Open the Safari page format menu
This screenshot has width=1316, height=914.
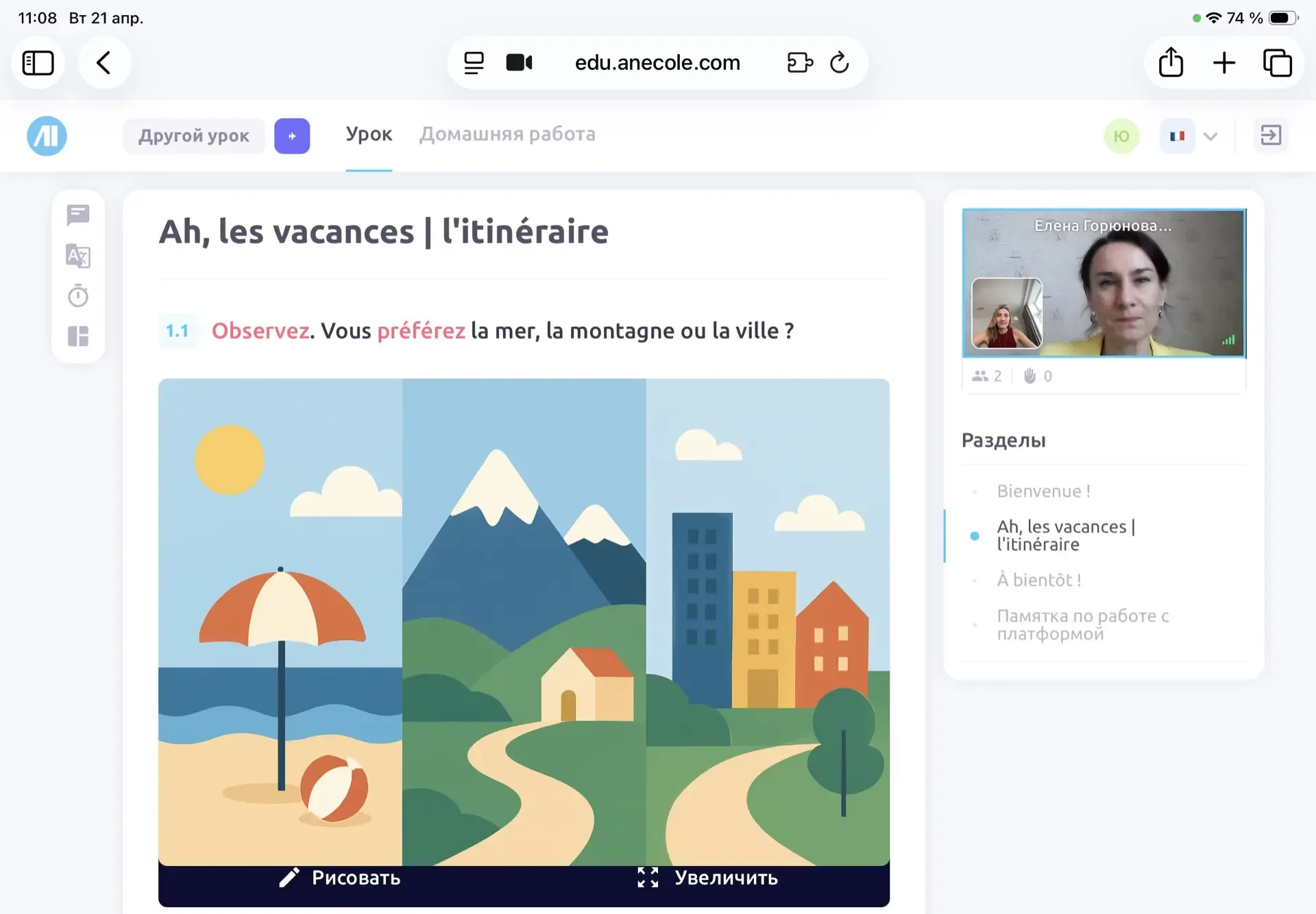click(474, 63)
